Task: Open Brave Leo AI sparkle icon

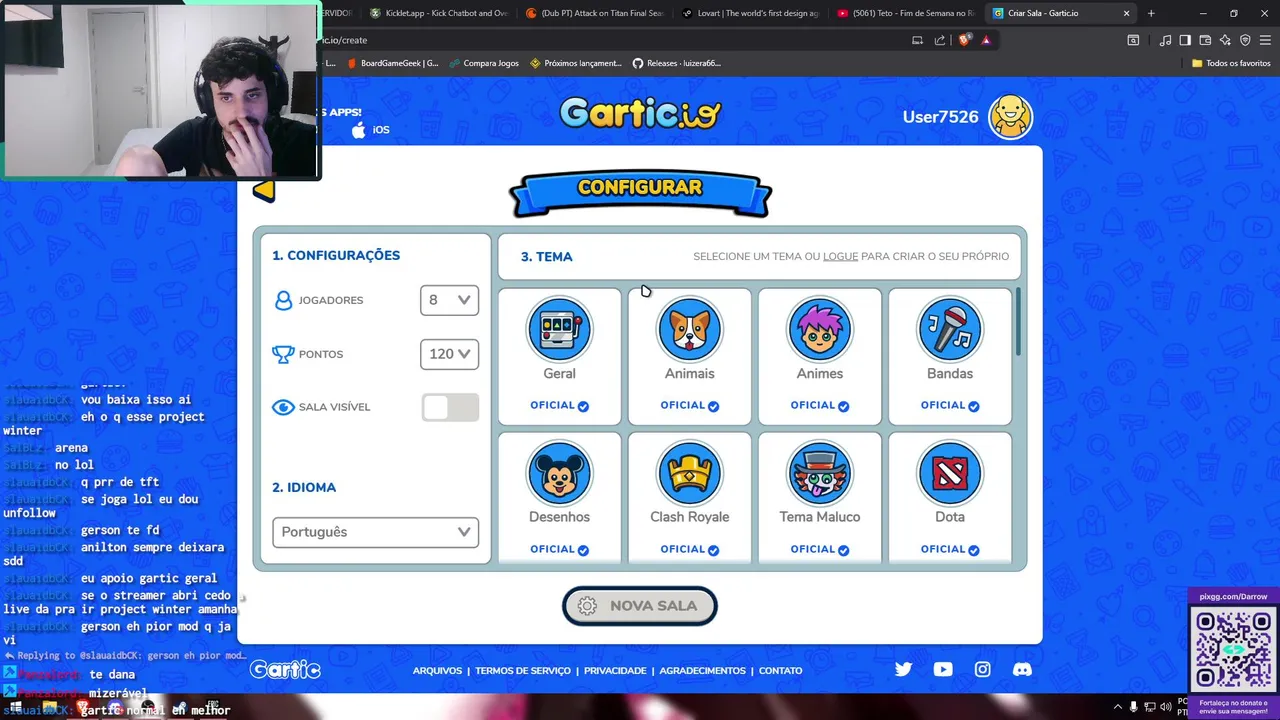Action: [1225, 40]
